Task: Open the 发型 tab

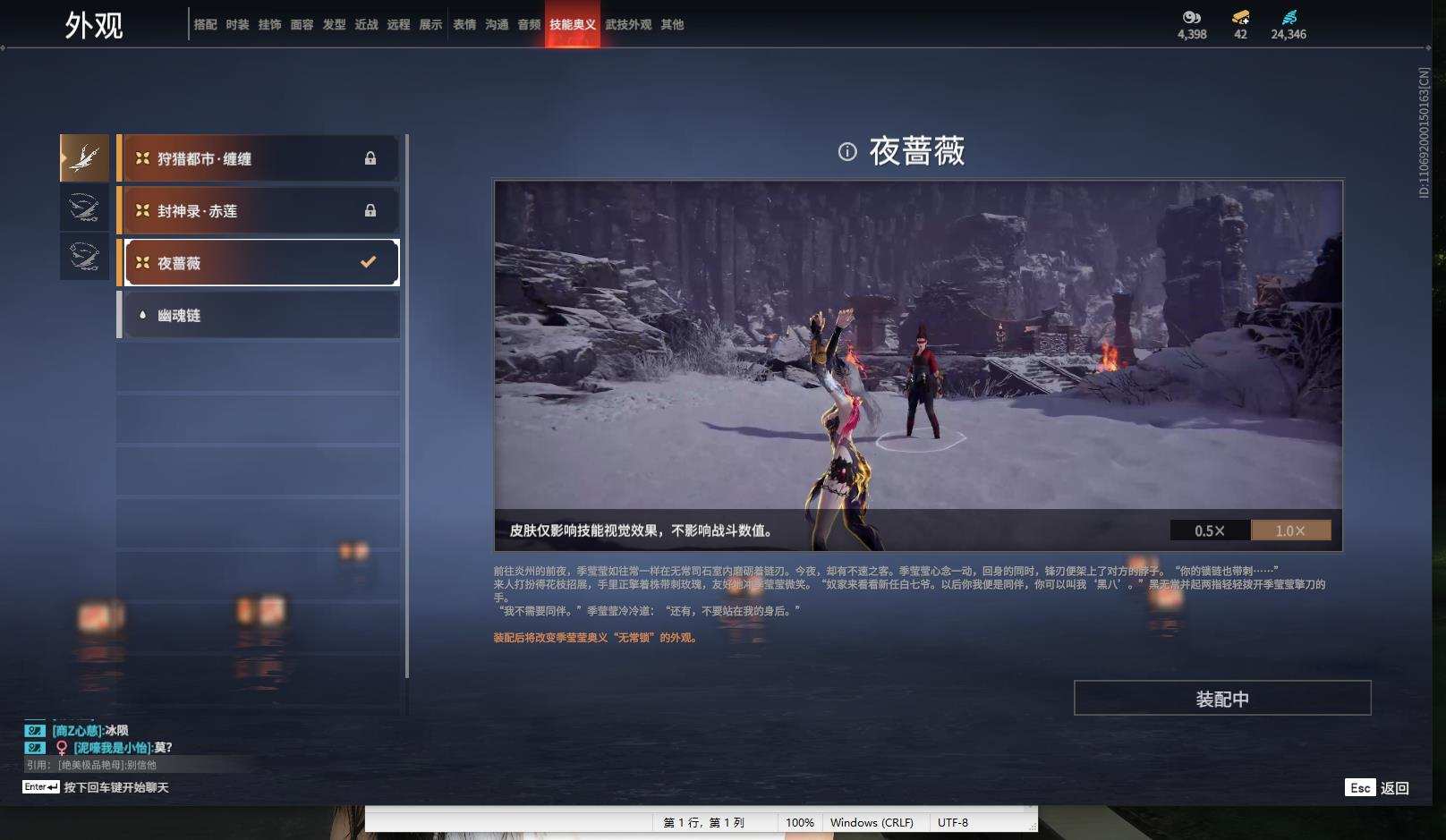Action: [x=334, y=25]
